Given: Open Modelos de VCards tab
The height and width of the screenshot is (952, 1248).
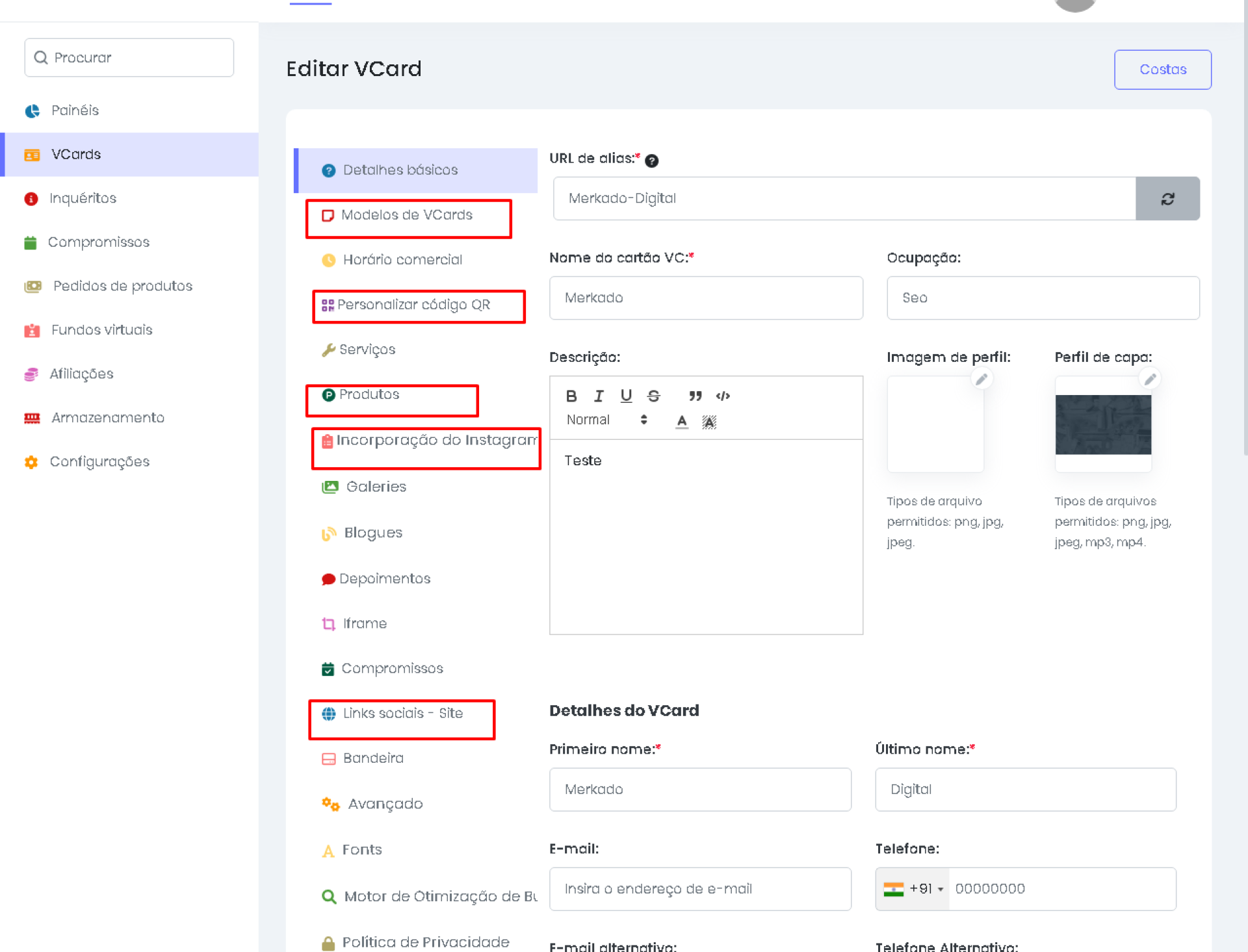Looking at the screenshot, I should pyautogui.click(x=407, y=215).
